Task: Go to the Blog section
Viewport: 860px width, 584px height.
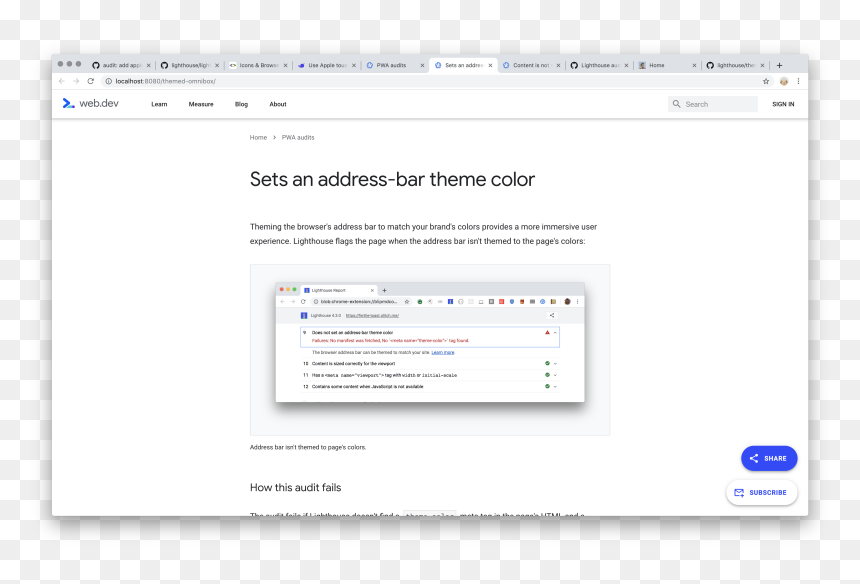Action: point(241,104)
